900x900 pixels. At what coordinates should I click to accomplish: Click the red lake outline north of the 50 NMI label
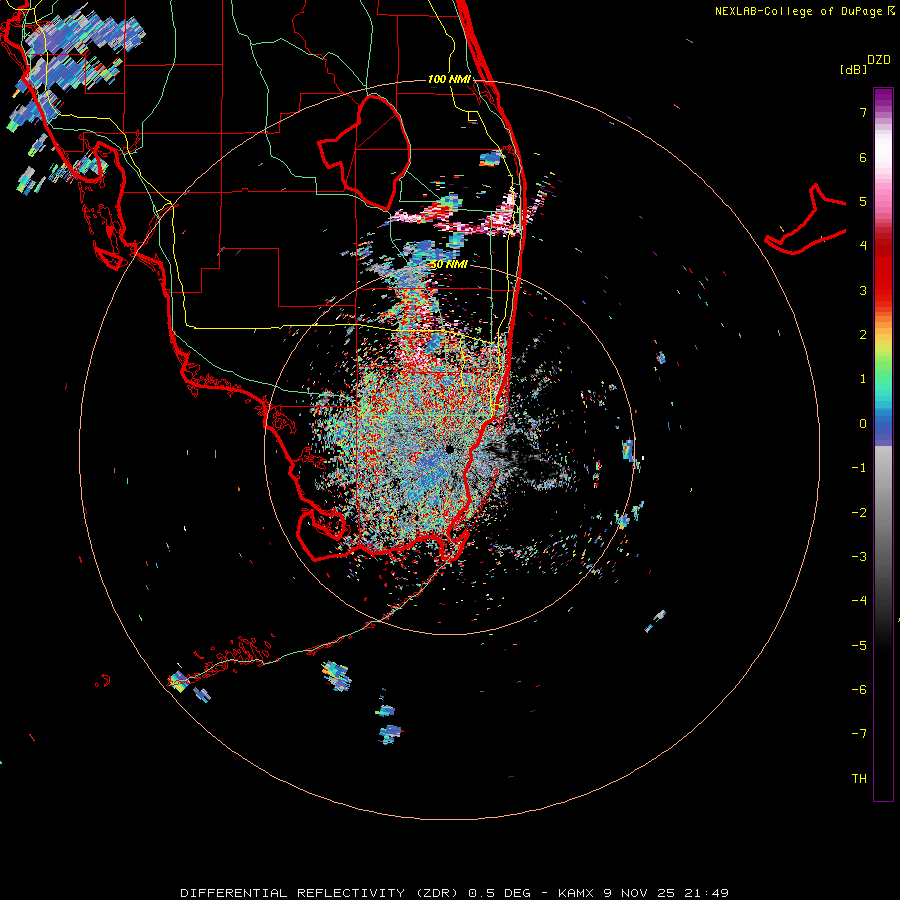pyautogui.click(x=364, y=153)
